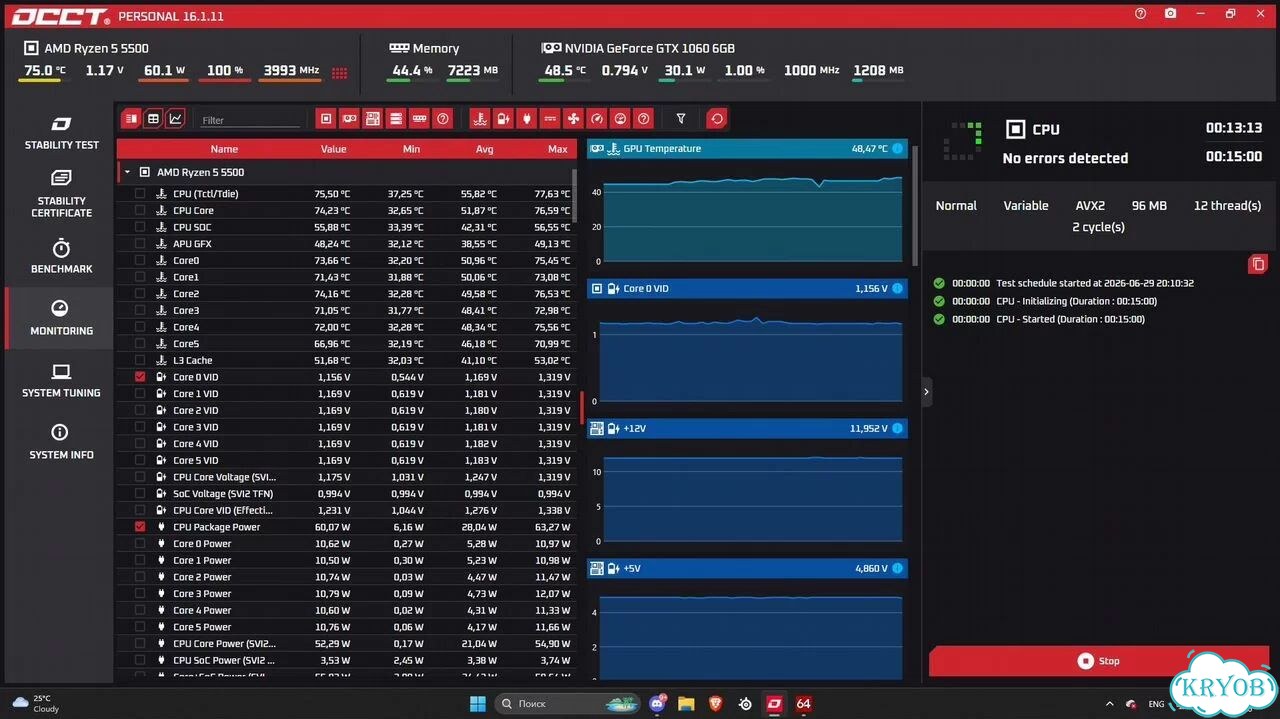
Task: Copy the test log with the red copy icon
Action: (1257, 264)
